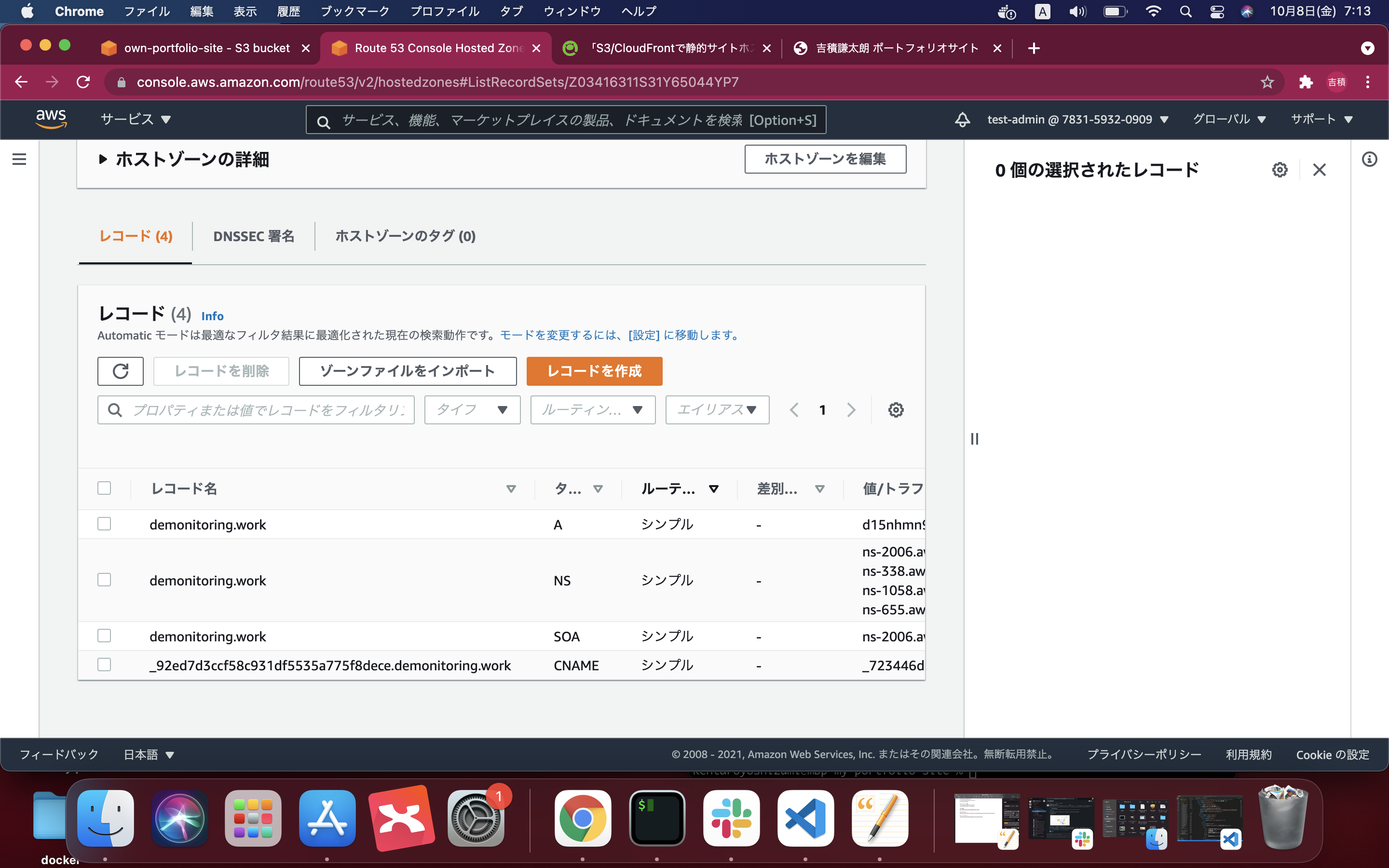
Task: Open the notification bell icon
Action: pos(963,120)
